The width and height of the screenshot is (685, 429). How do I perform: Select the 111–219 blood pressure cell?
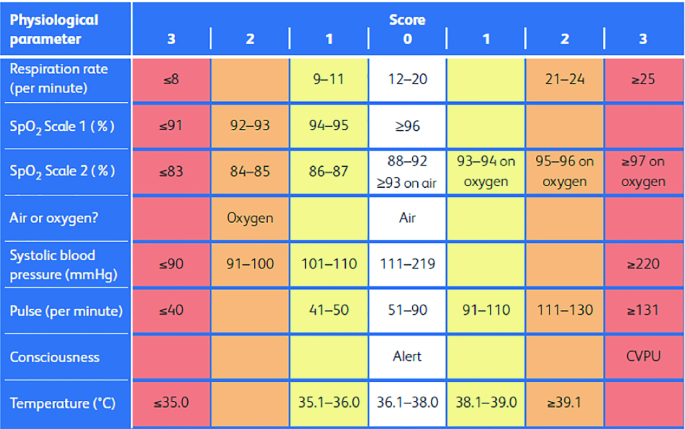(407, 263)
